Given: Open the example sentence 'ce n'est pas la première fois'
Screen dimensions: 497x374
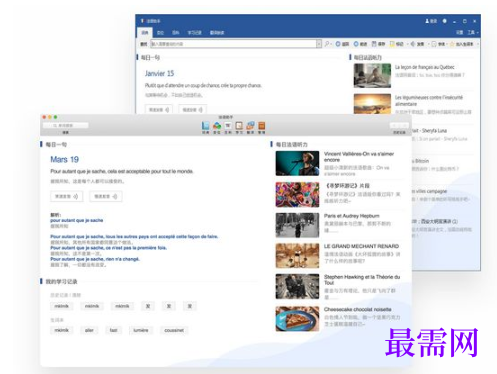Looking at the screenshot, I should [108, 248].
